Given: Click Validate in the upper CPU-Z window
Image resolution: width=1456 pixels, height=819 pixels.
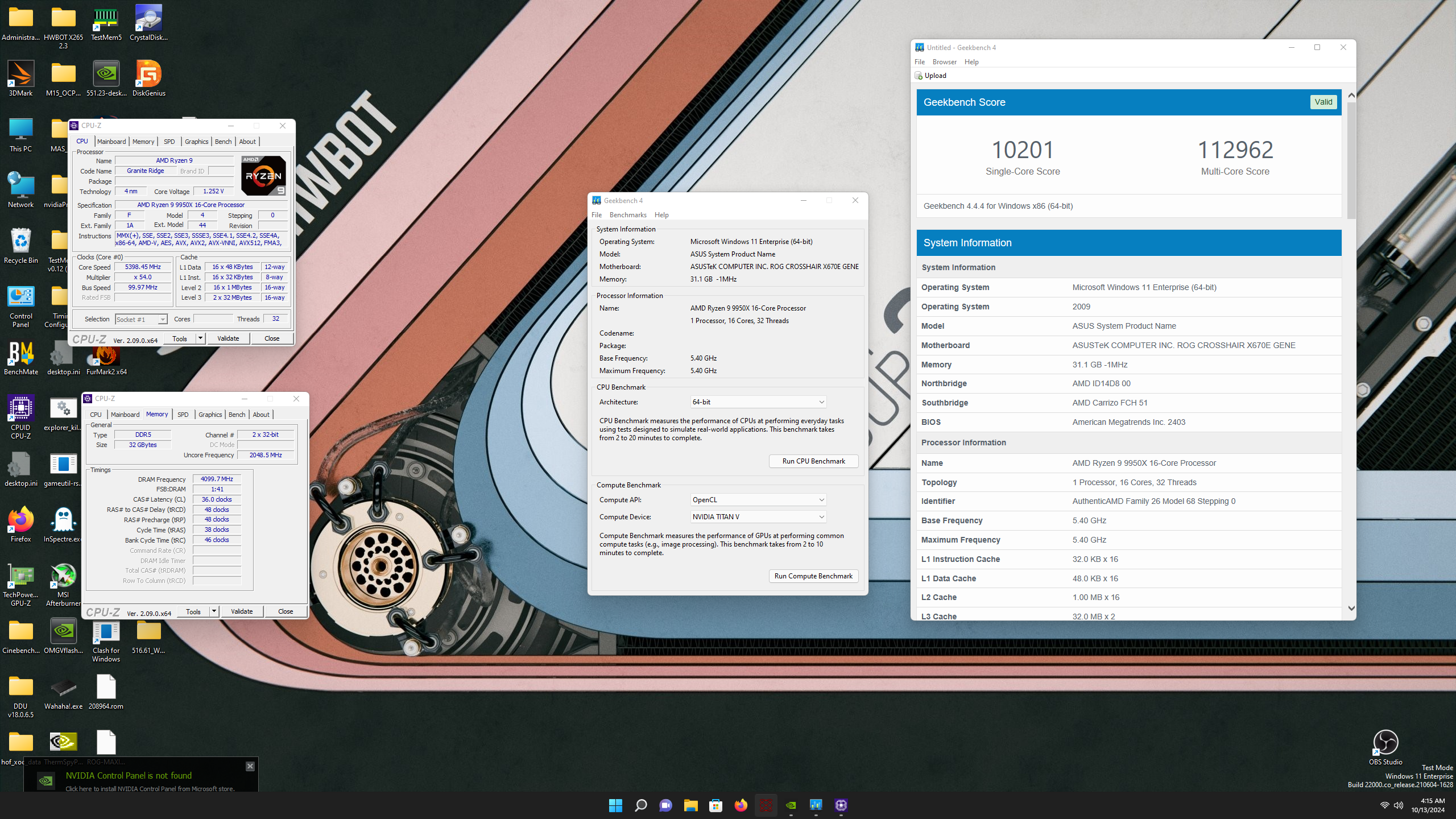Looking at the screenshot, I should pyautogui.click(x=228, y=338).
